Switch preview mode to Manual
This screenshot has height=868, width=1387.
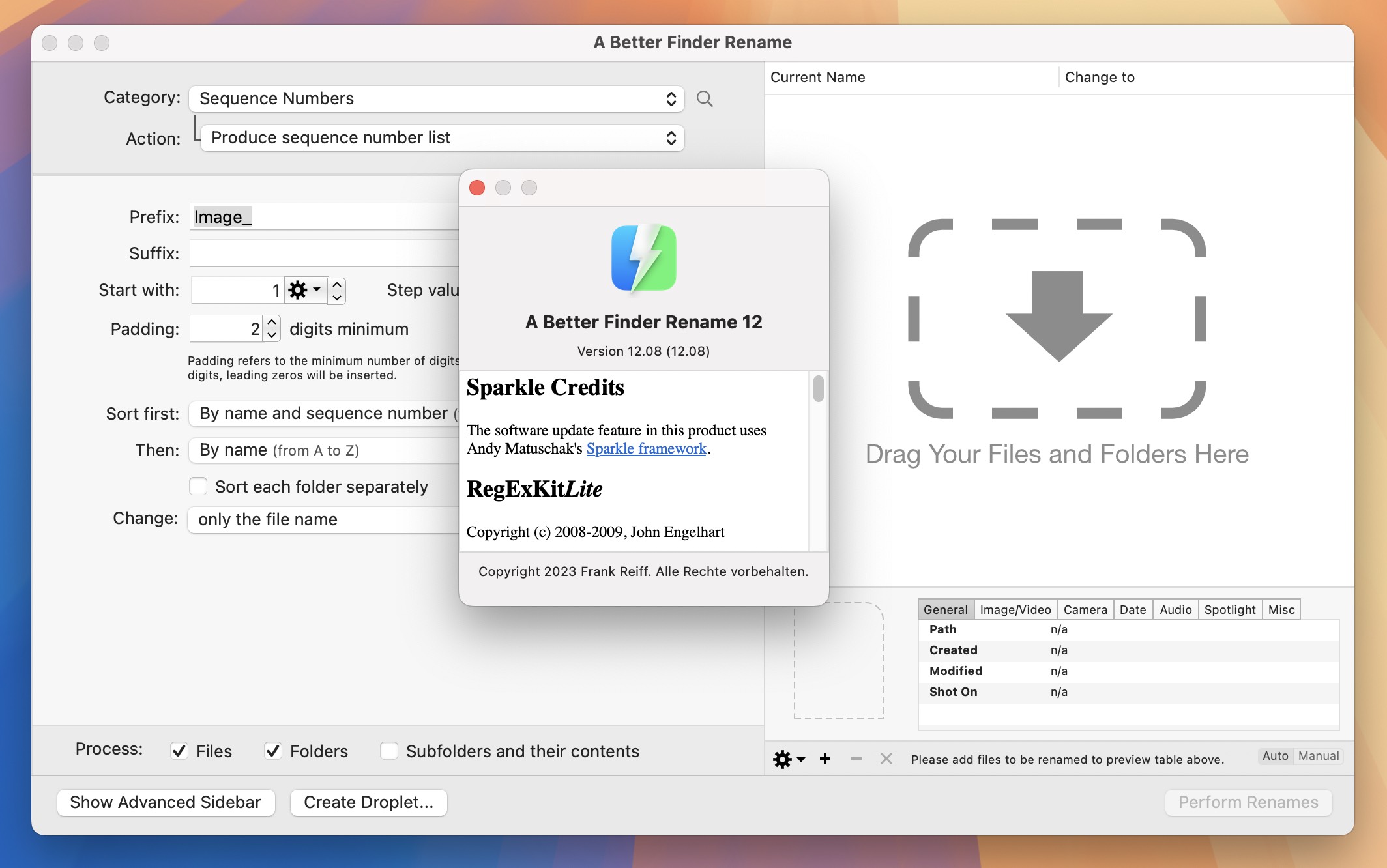(1318, 756)
